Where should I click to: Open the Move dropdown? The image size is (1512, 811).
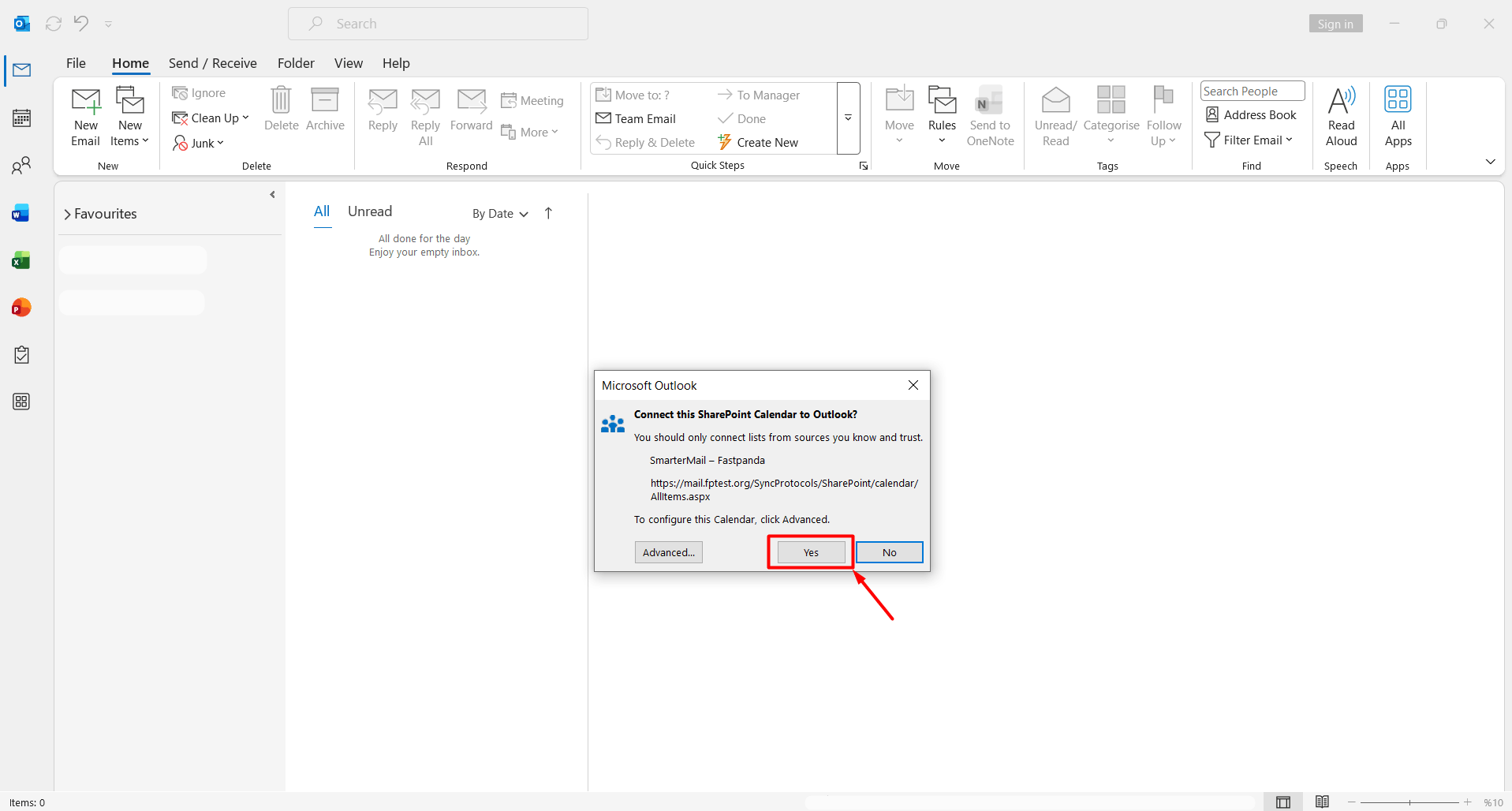point(899,116)
